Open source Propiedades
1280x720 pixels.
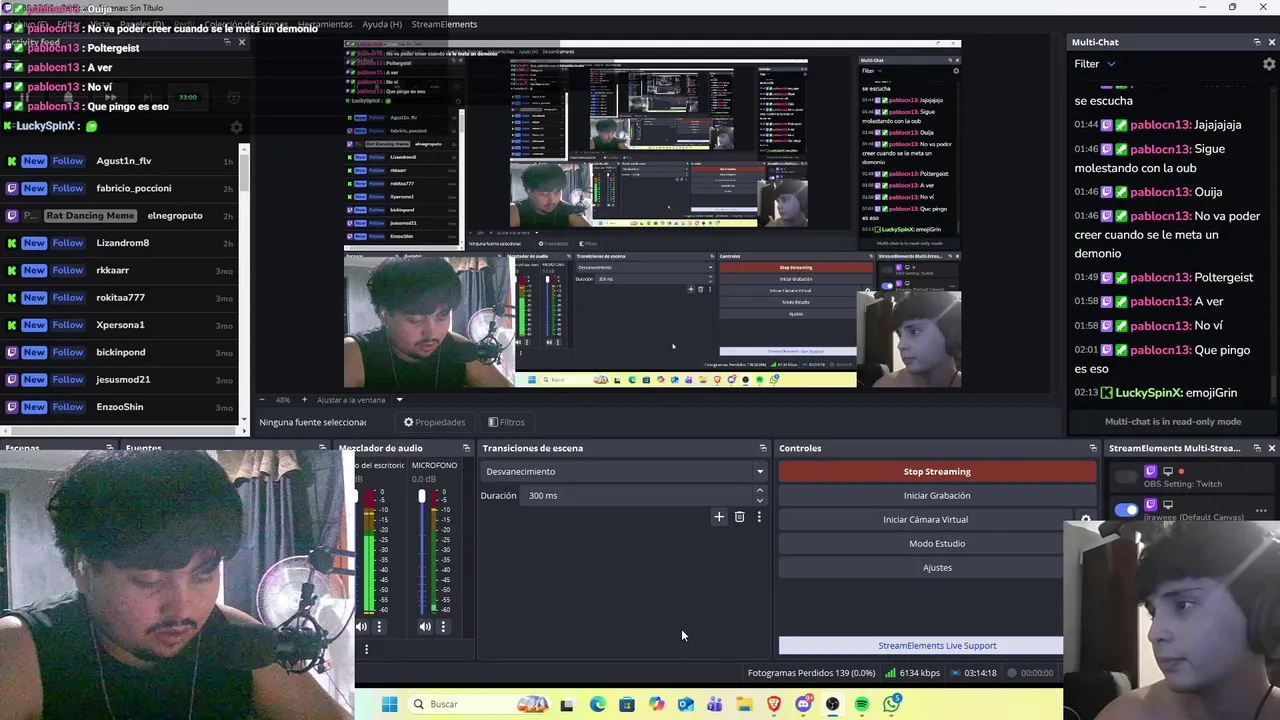tap(435, 422)
